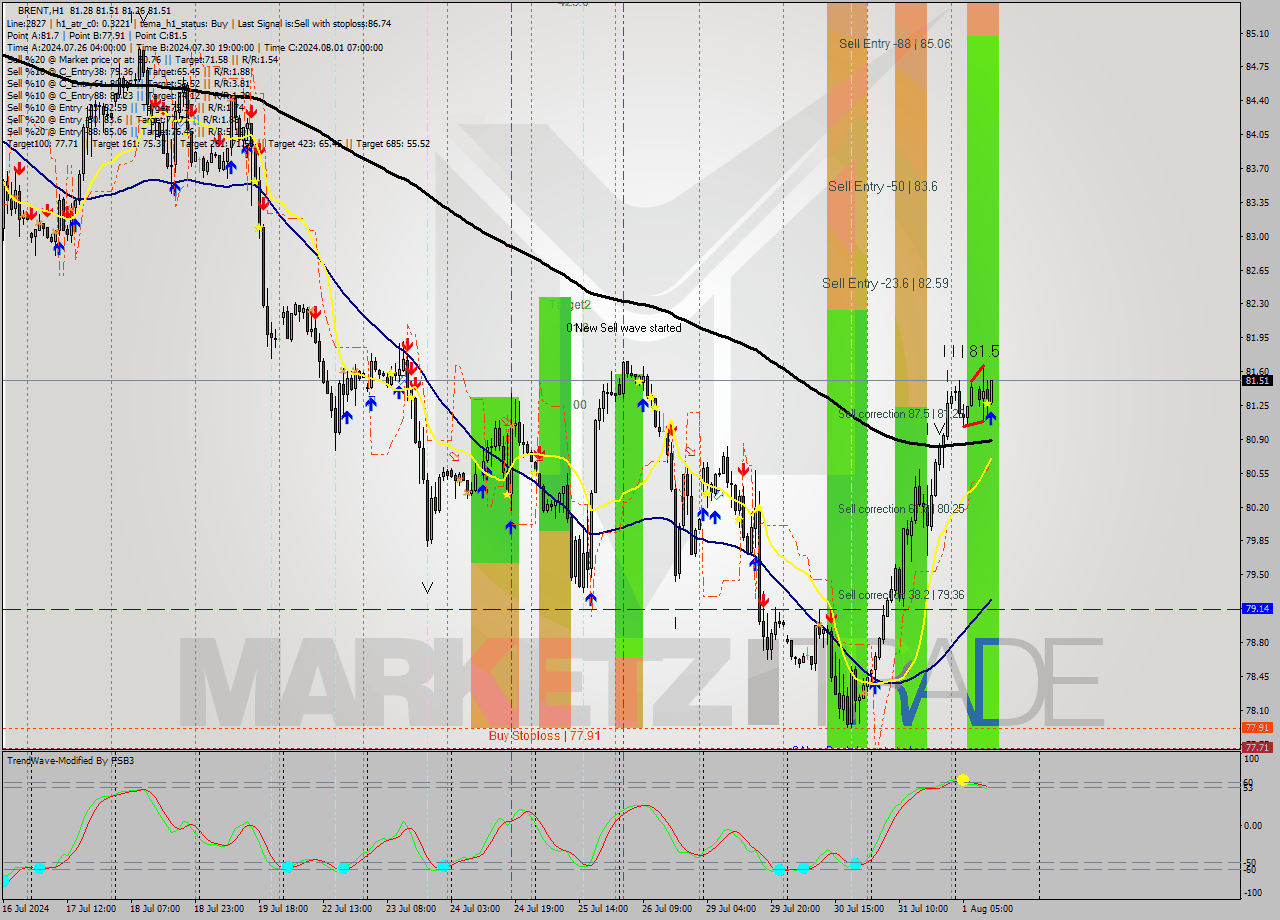The width and height of the screenshot is (1280, 920).
Task: Click the green 'Target2' label
Action: [x=570, y=304]
